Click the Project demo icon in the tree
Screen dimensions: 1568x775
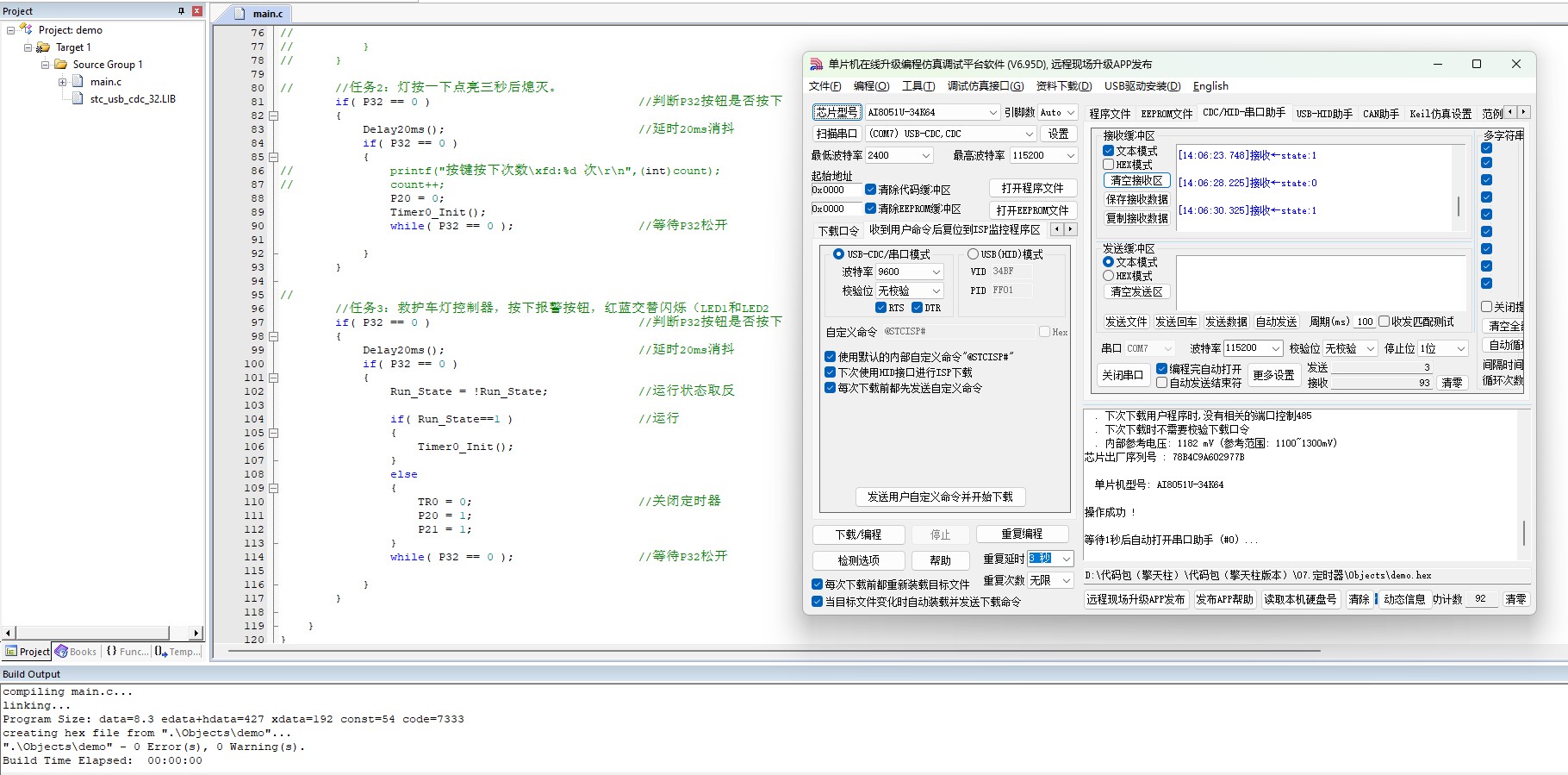[x=26, y=29]
